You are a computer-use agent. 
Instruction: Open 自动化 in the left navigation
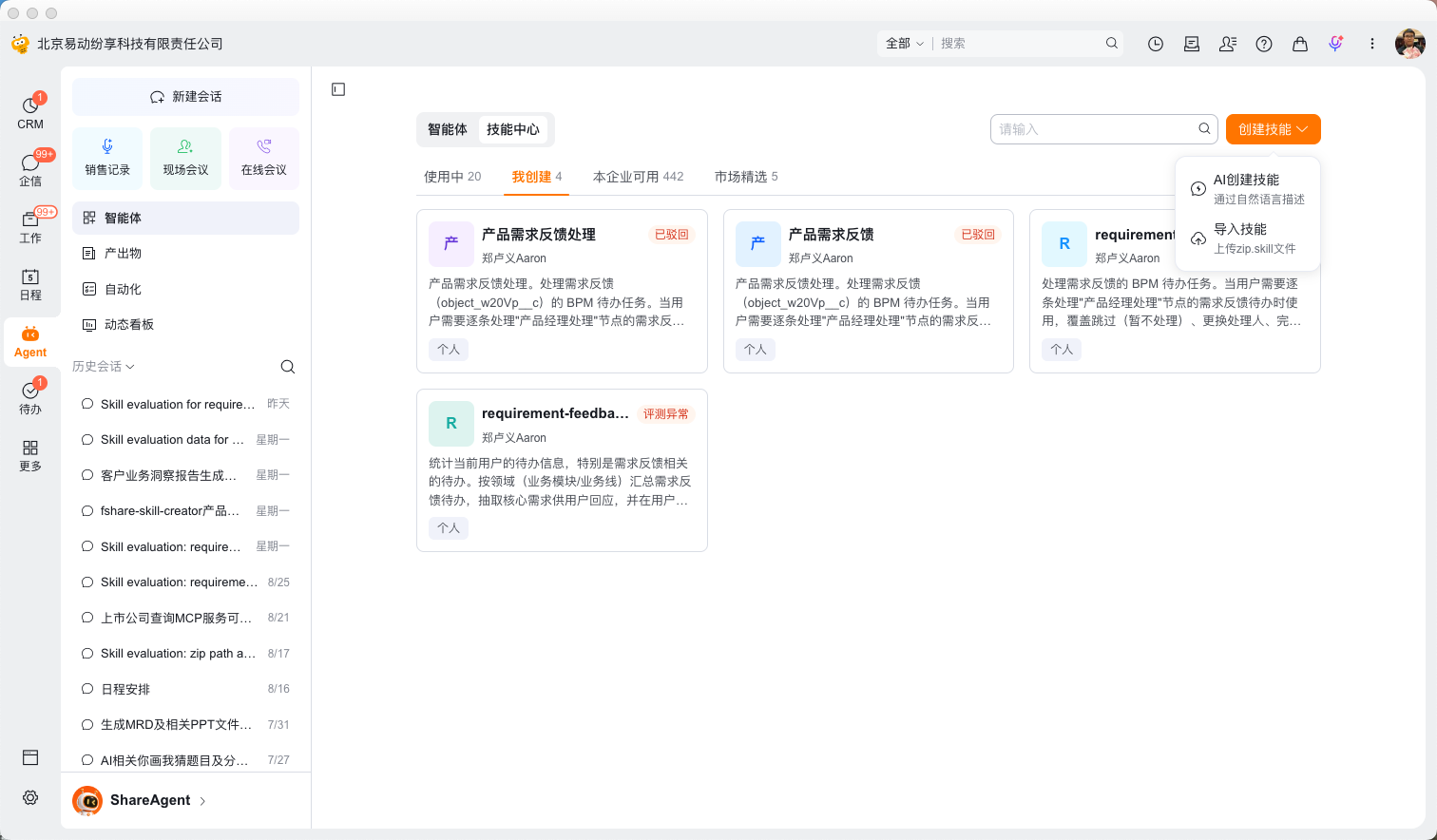coord(185,289)
